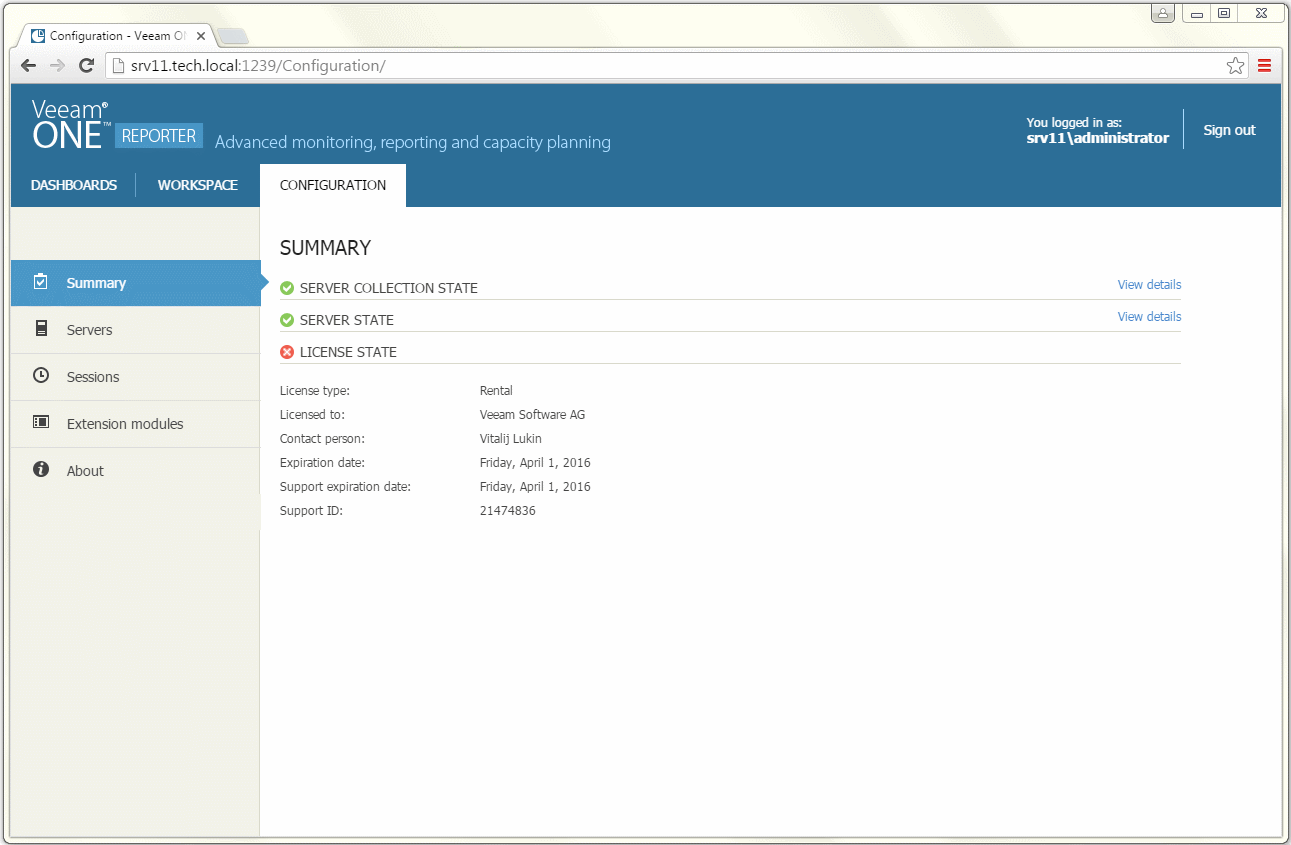
Task: Open Servers in the sidebar
Action: 135,330
